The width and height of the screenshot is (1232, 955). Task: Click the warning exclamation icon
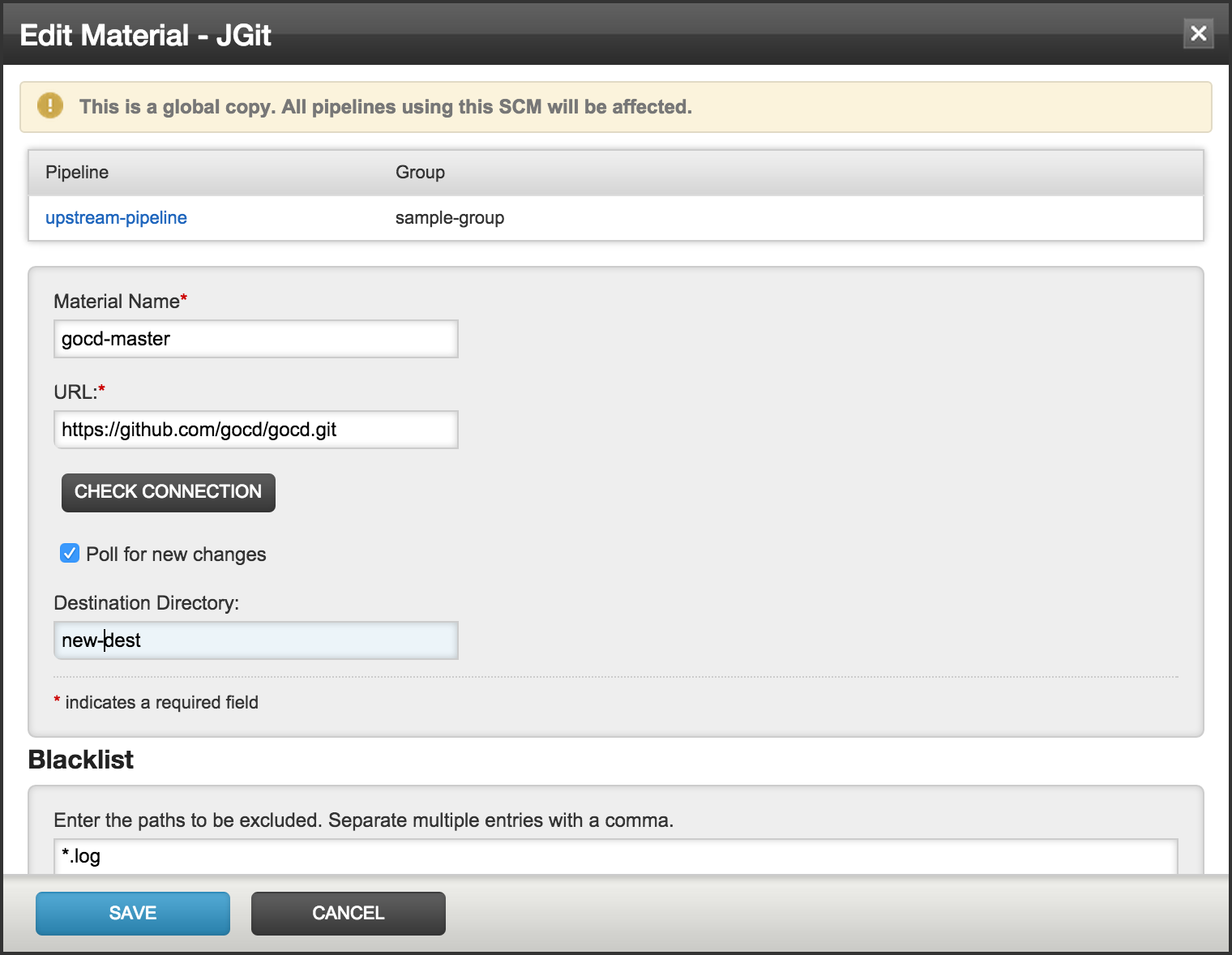(50, 106)
